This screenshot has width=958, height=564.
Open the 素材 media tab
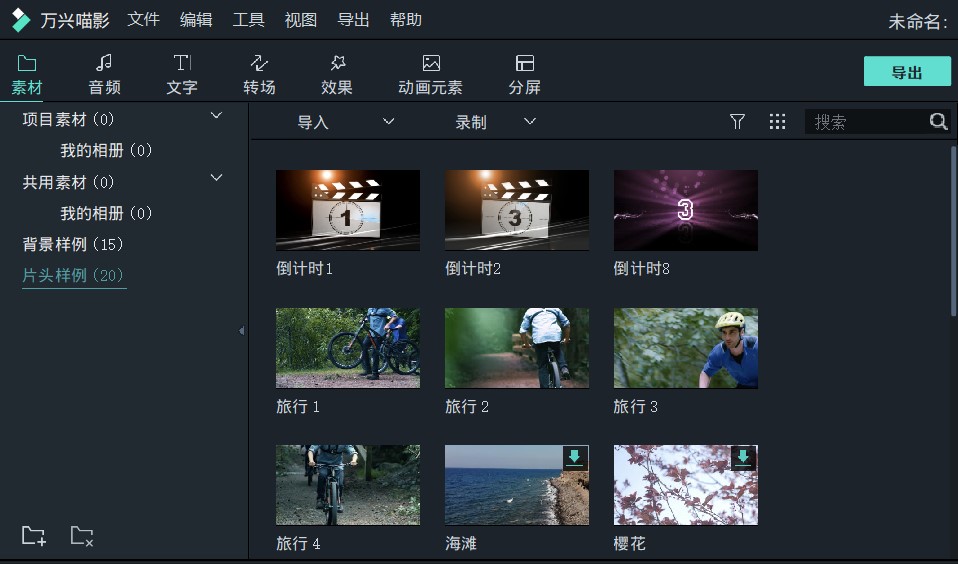click(x=27, y=75)
